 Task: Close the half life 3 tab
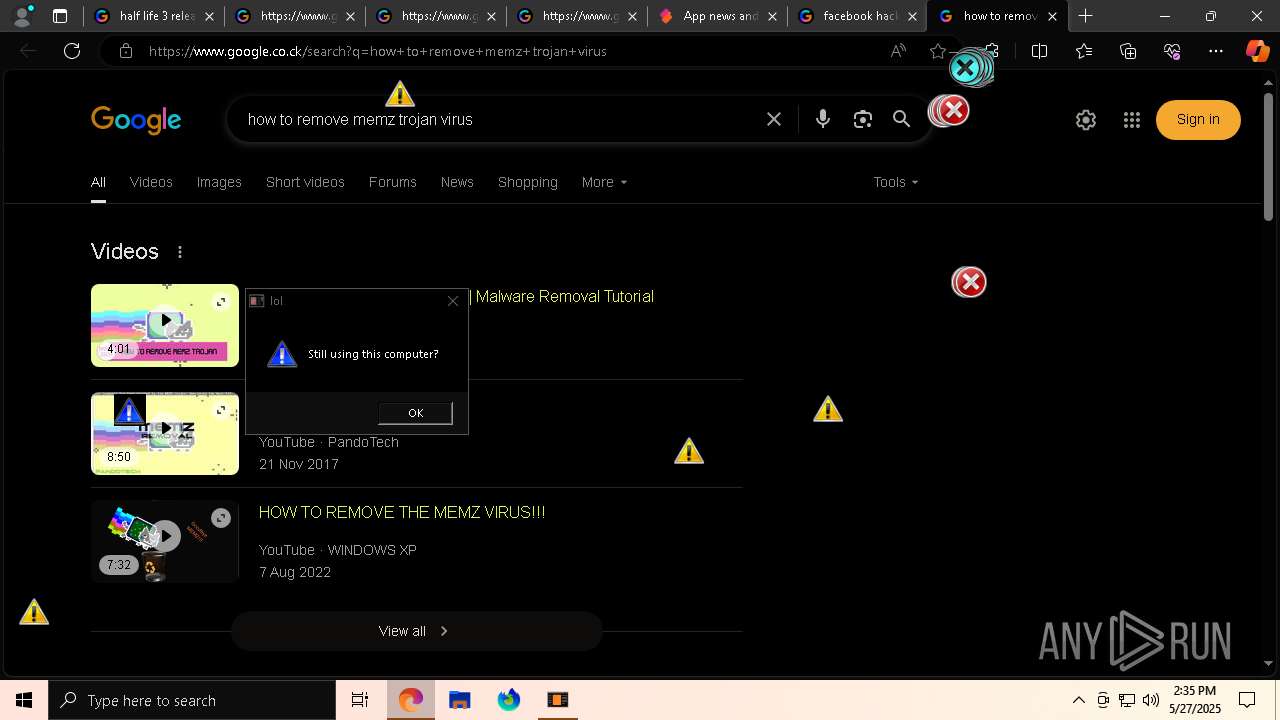pyautogui.click(x=209, y=16)
